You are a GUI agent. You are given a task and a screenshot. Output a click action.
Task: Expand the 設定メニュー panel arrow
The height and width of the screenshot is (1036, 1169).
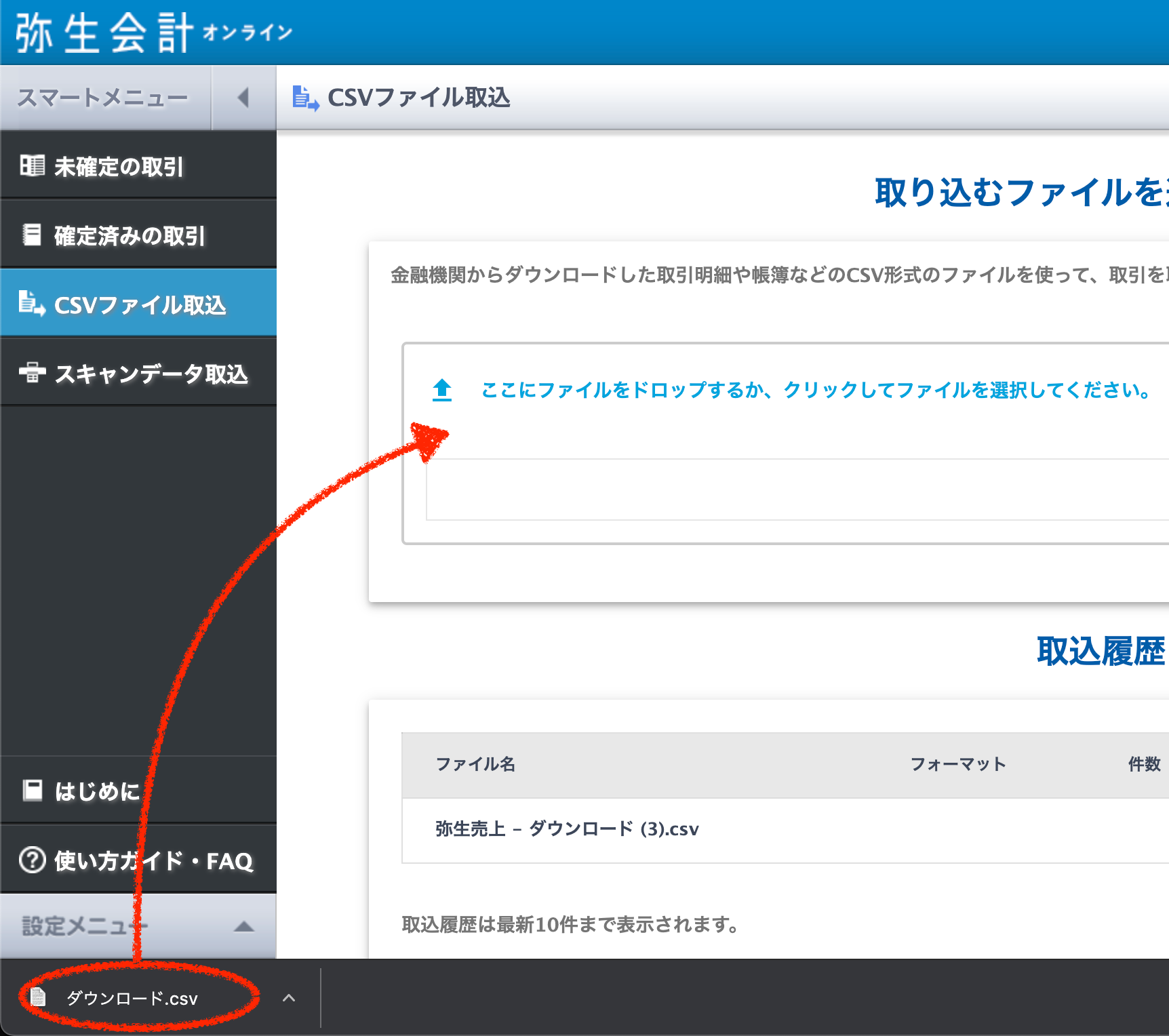pos(243,926)
